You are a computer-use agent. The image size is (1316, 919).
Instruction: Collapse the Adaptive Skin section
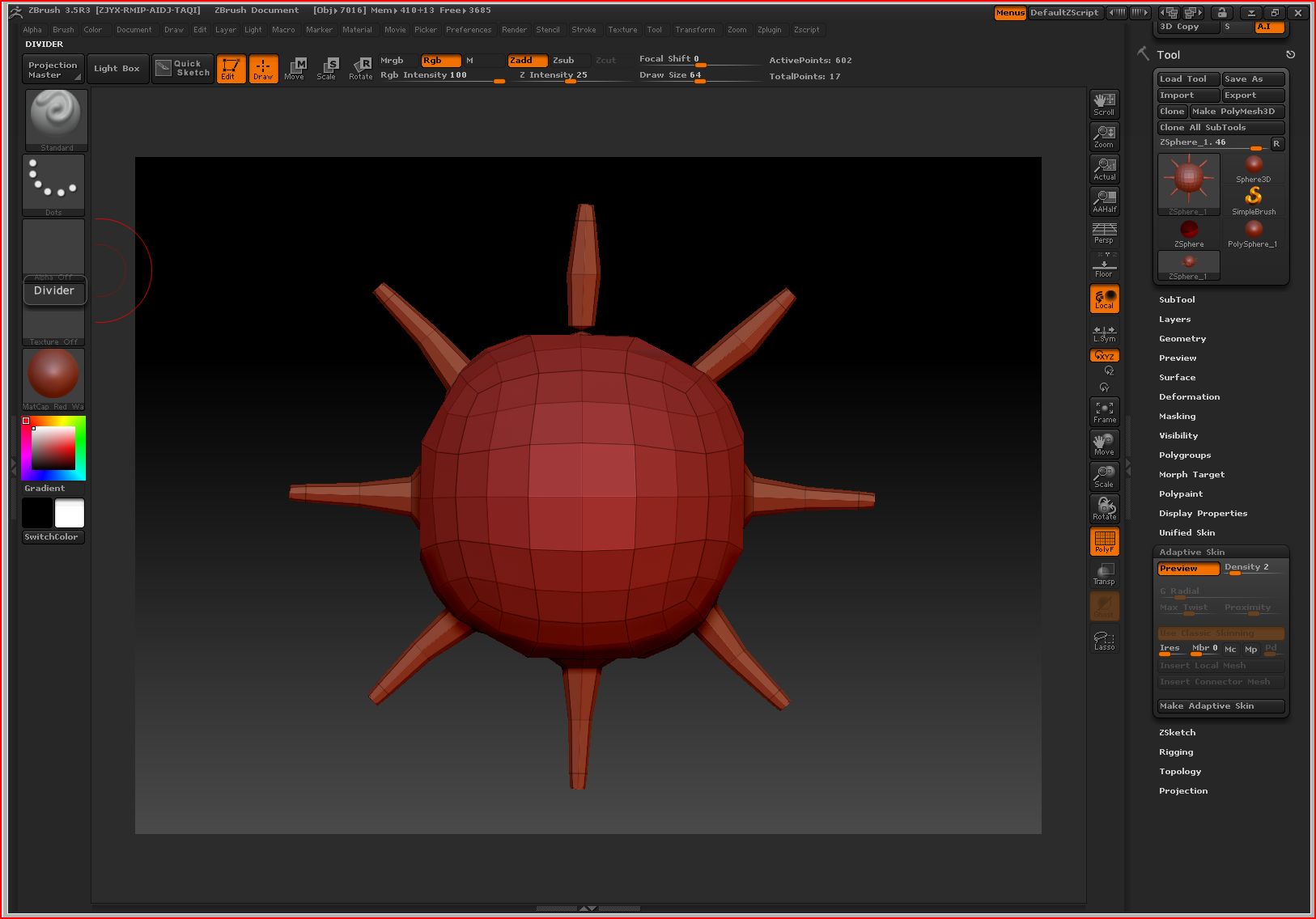(1191, 552)
